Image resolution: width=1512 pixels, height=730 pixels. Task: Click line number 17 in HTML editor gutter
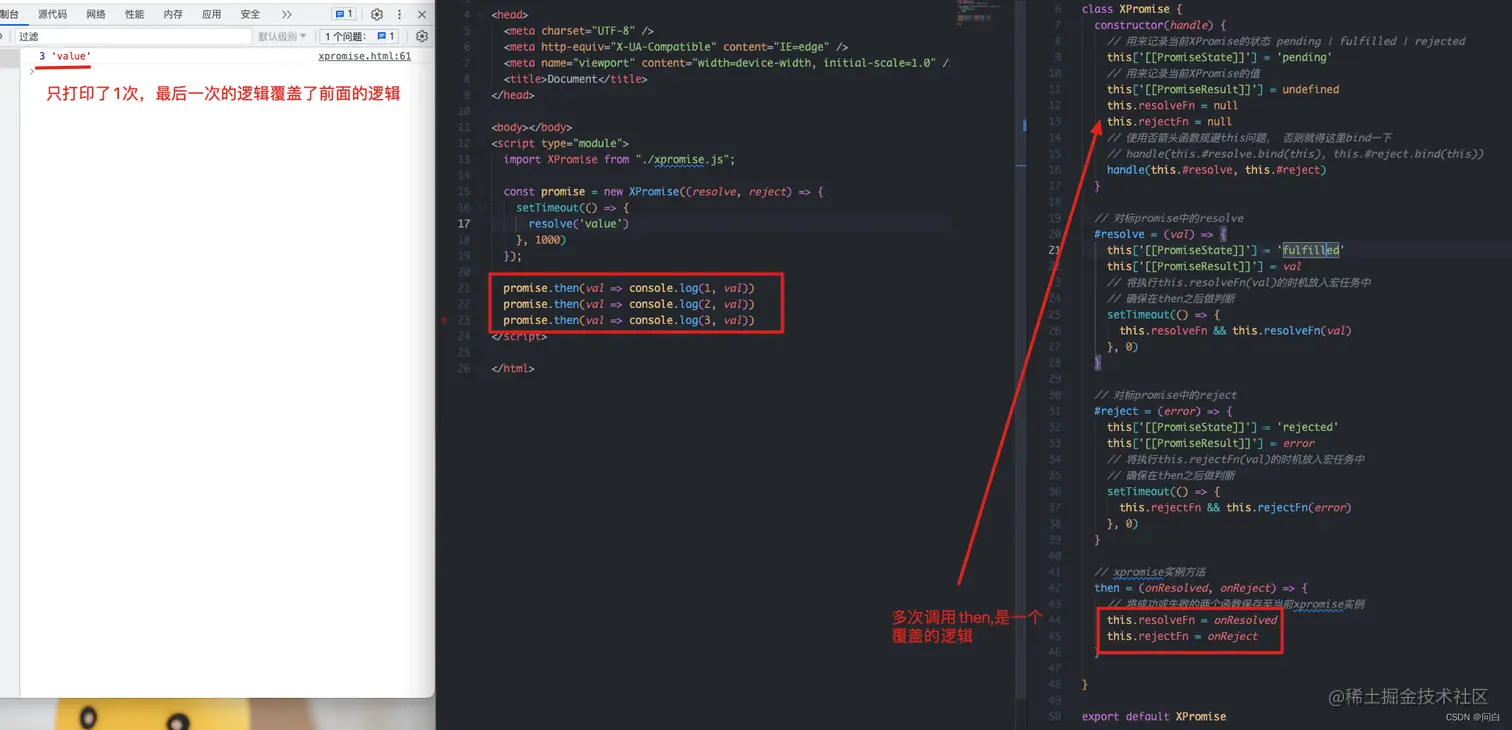(464, 224)
